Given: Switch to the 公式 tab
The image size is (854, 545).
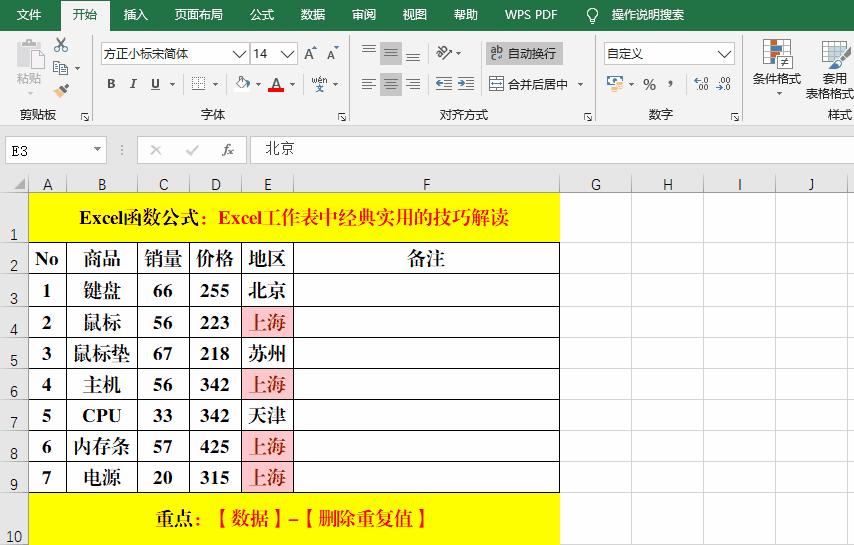Looking at the screenshot, I should (262, 15).
